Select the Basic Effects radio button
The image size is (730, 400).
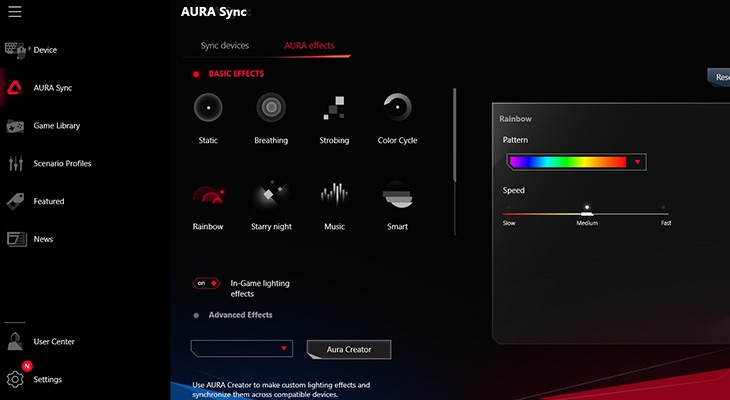pos(196,74)
